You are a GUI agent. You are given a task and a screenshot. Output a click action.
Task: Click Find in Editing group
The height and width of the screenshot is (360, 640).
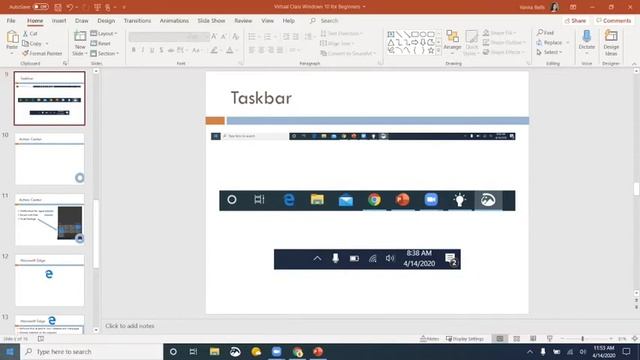(545, 33)
